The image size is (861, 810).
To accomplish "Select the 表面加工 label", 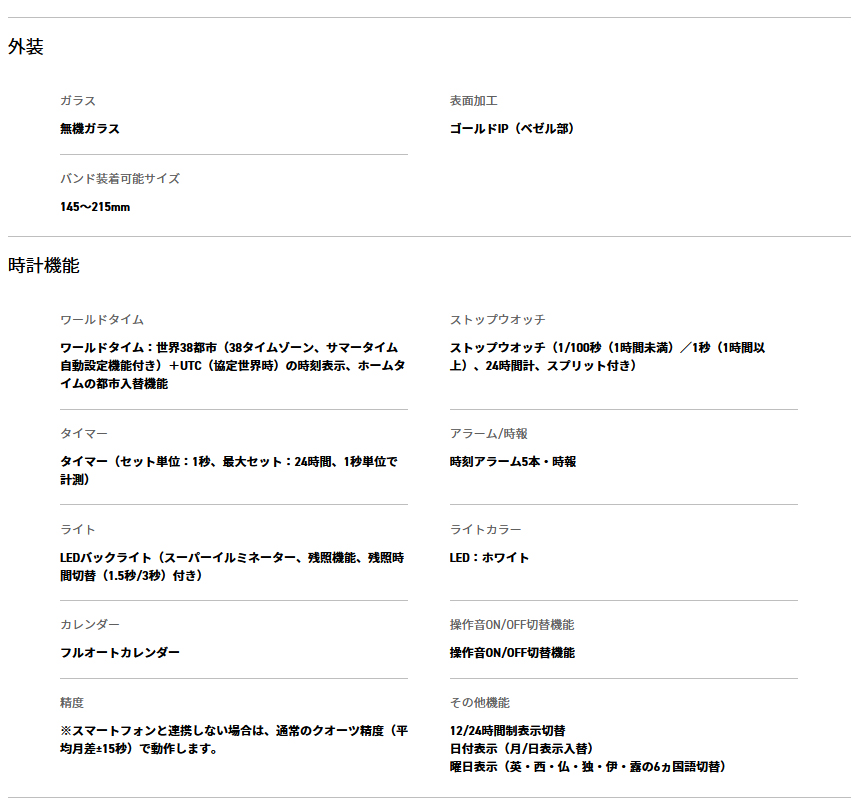I will pyautogui.click(x=474, y=101).
